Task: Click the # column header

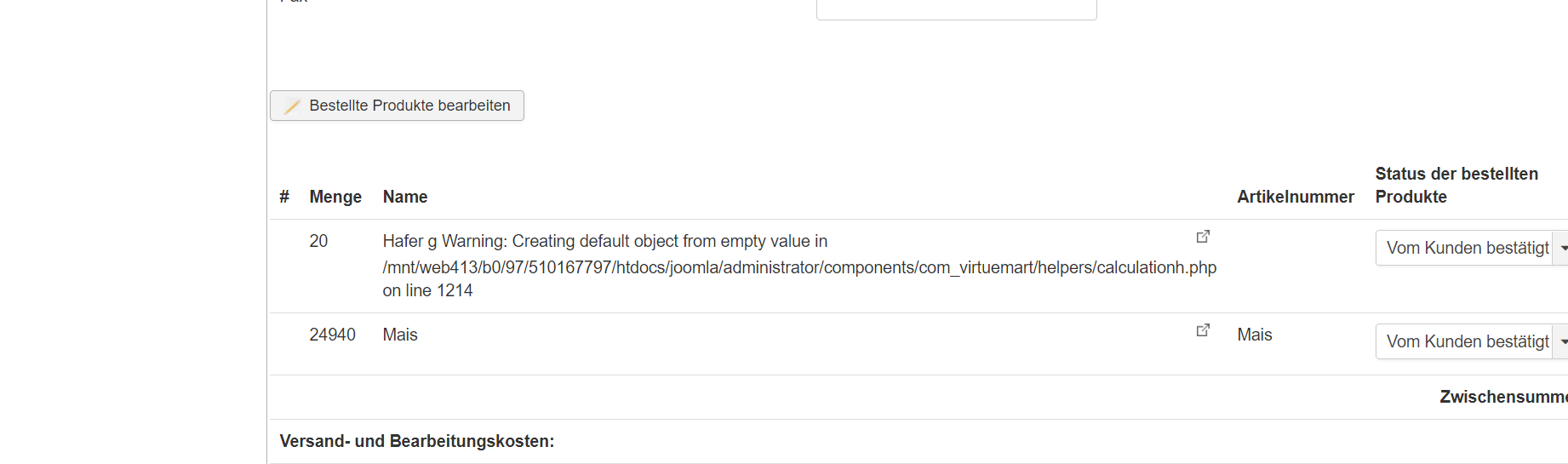Action: pyautogui.click(x=284, y=197)
